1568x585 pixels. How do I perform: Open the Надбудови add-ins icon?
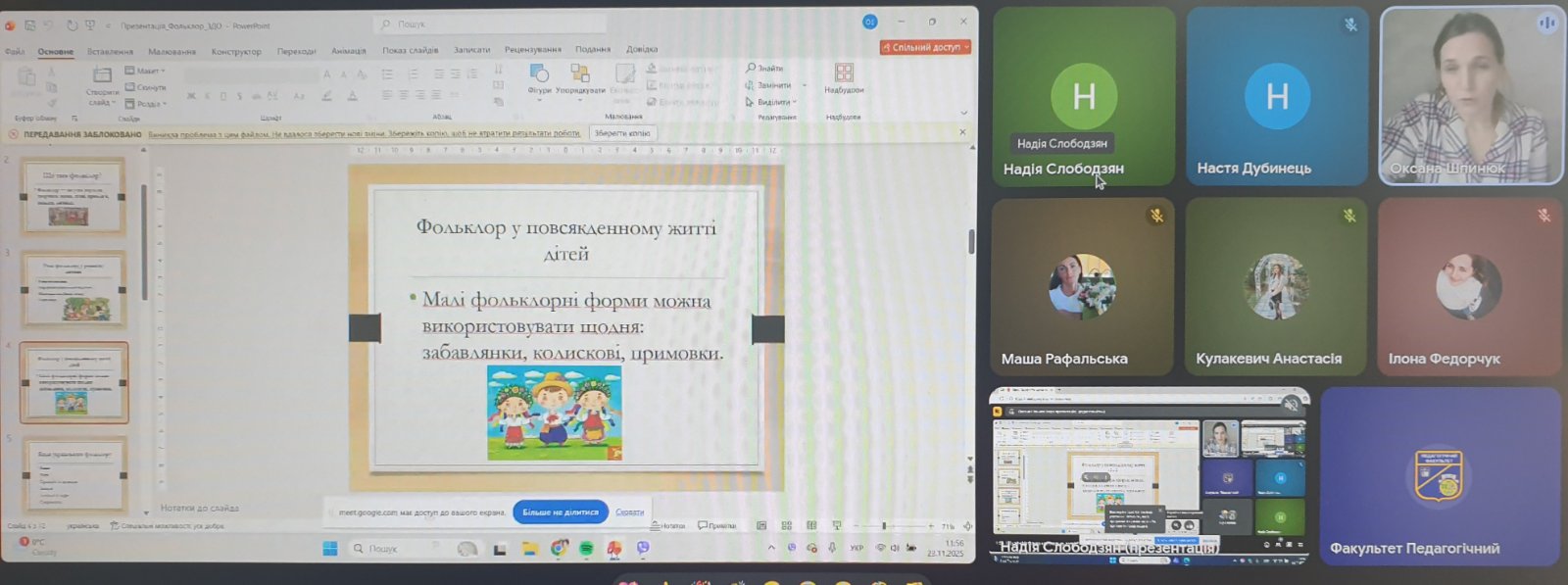point(844,78)
